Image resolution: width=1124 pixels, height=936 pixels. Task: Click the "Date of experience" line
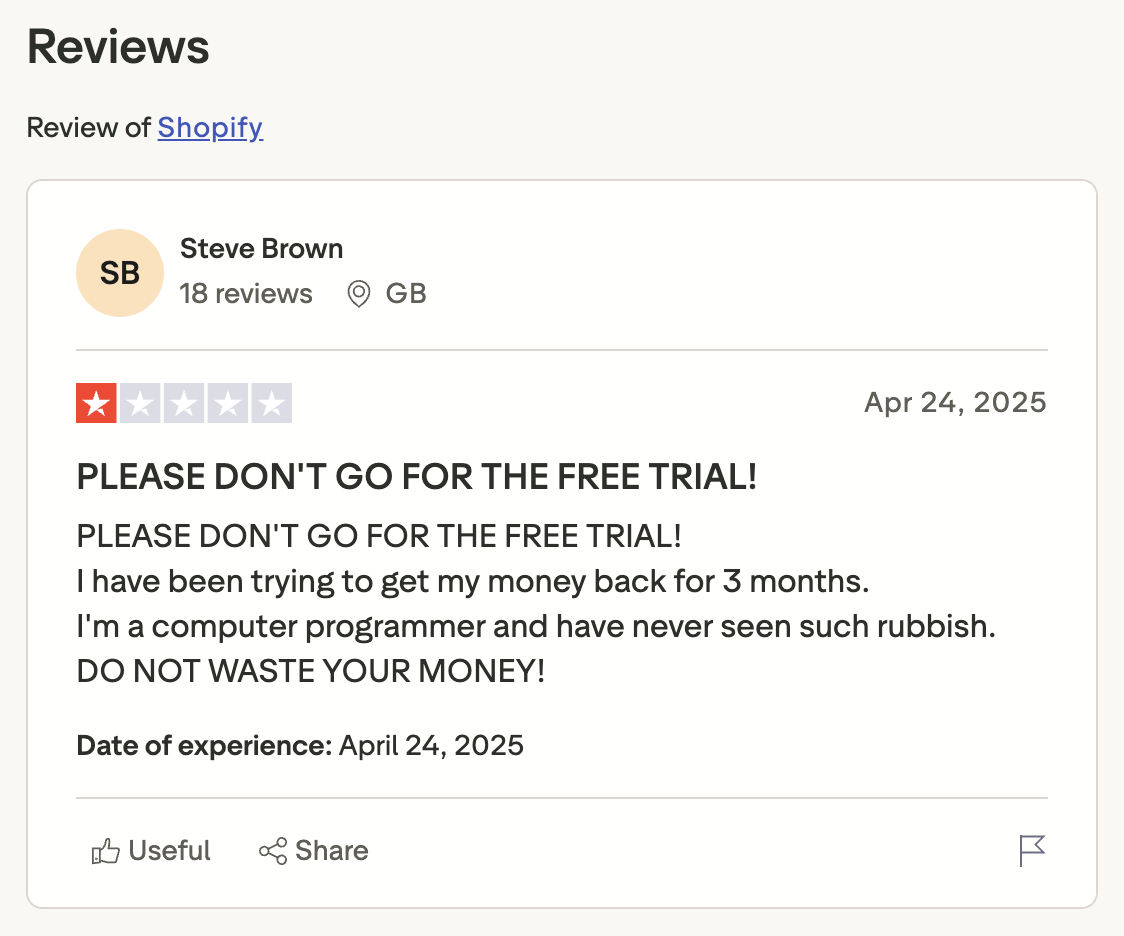300,745
